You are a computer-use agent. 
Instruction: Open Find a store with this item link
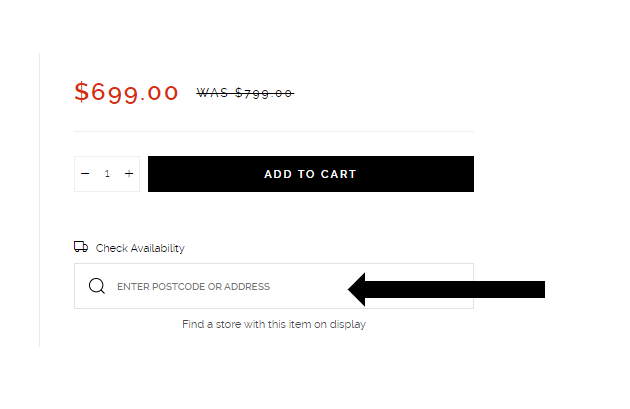coord(274,324)
